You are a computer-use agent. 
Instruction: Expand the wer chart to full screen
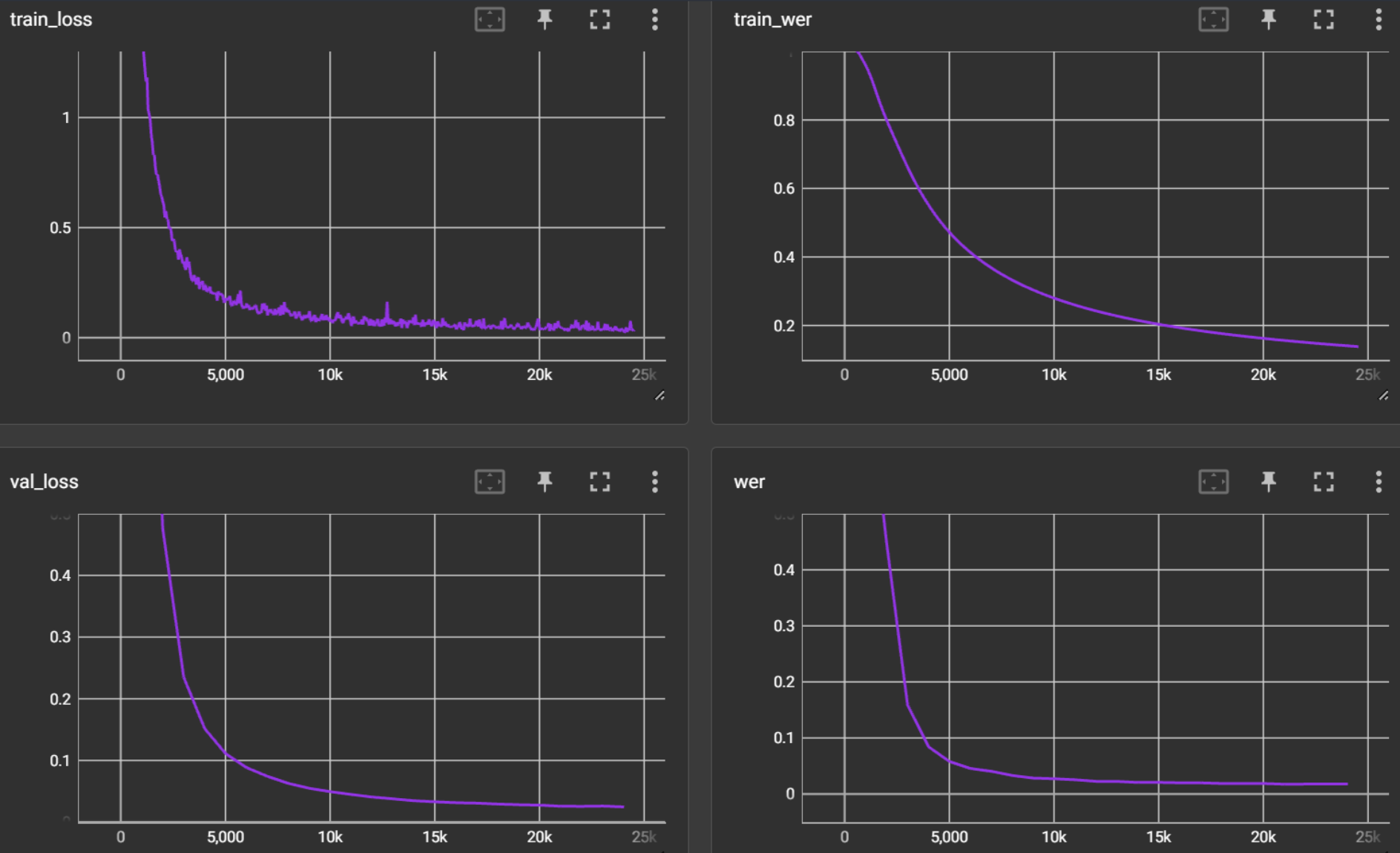tap(1323, 481)
